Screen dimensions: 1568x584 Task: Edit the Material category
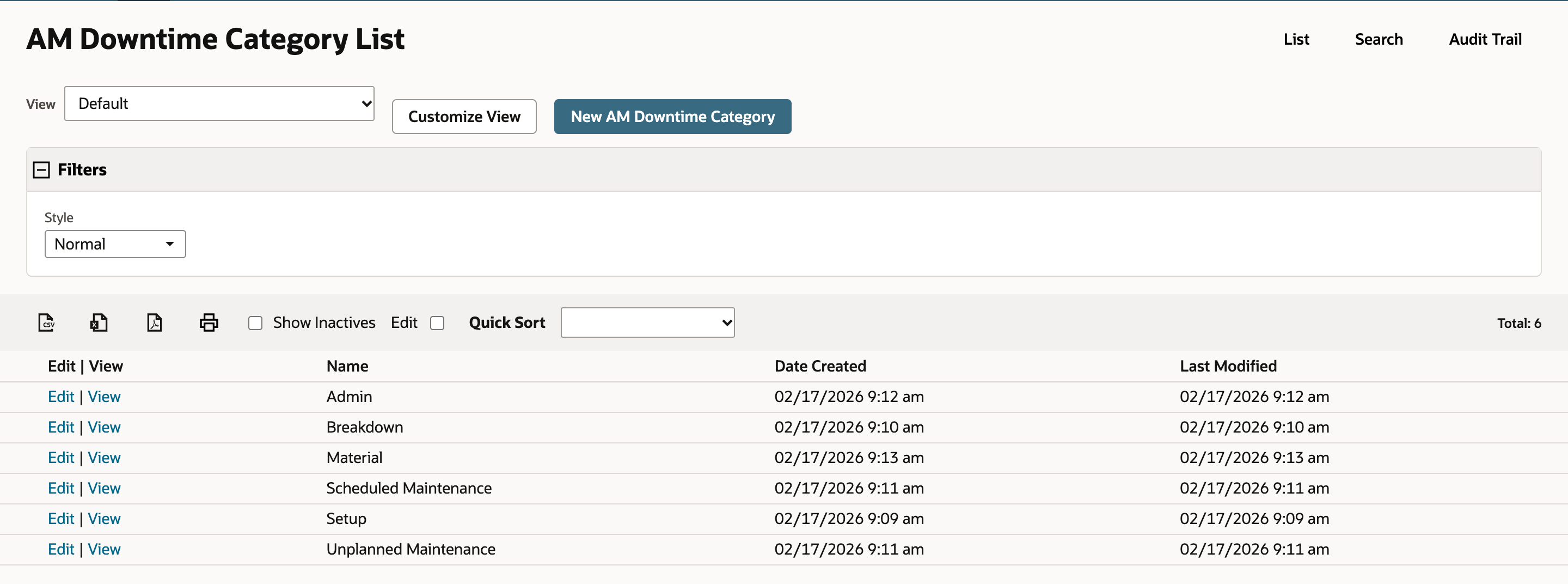click(61, 458)
